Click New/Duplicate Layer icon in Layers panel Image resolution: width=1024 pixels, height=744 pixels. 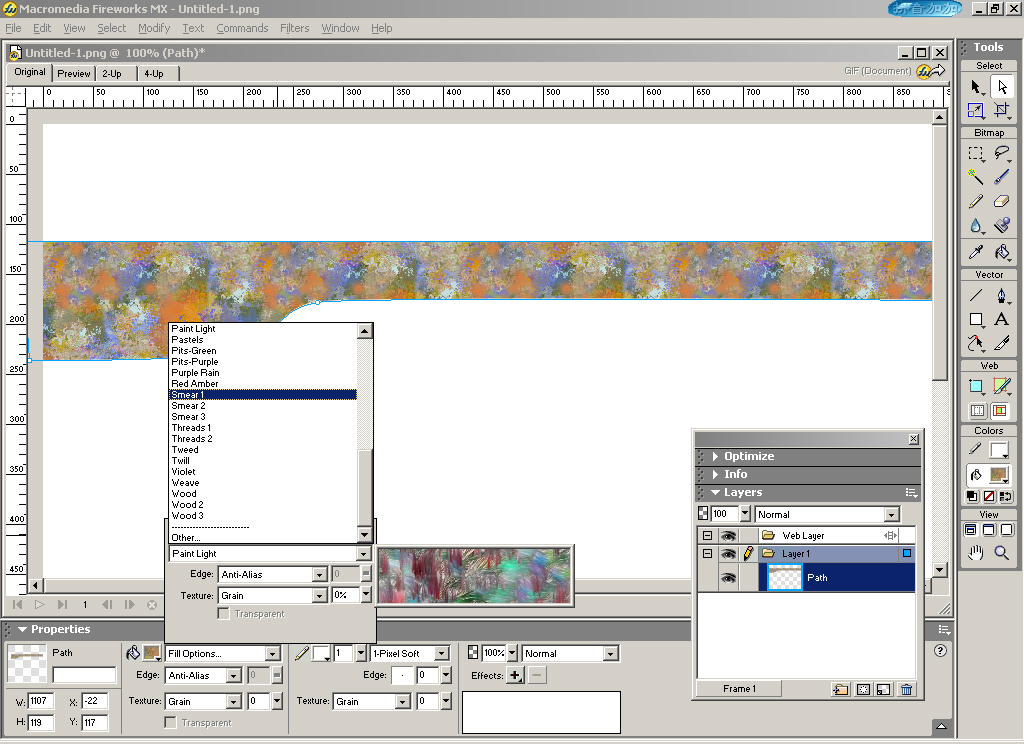pyautogui.click(x=841, y=689)
